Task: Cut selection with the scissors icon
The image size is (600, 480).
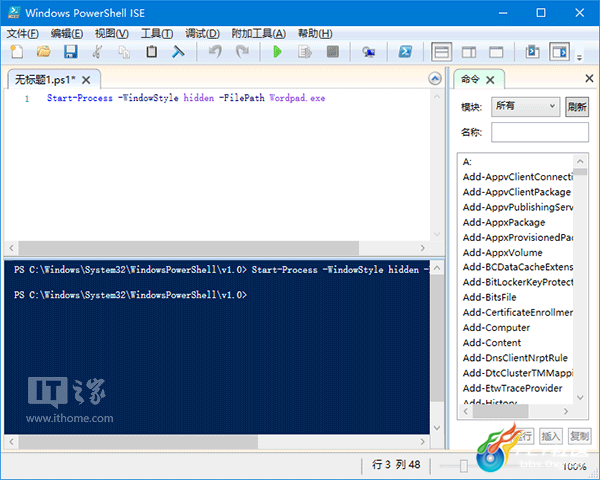Action: coord(97,52)
